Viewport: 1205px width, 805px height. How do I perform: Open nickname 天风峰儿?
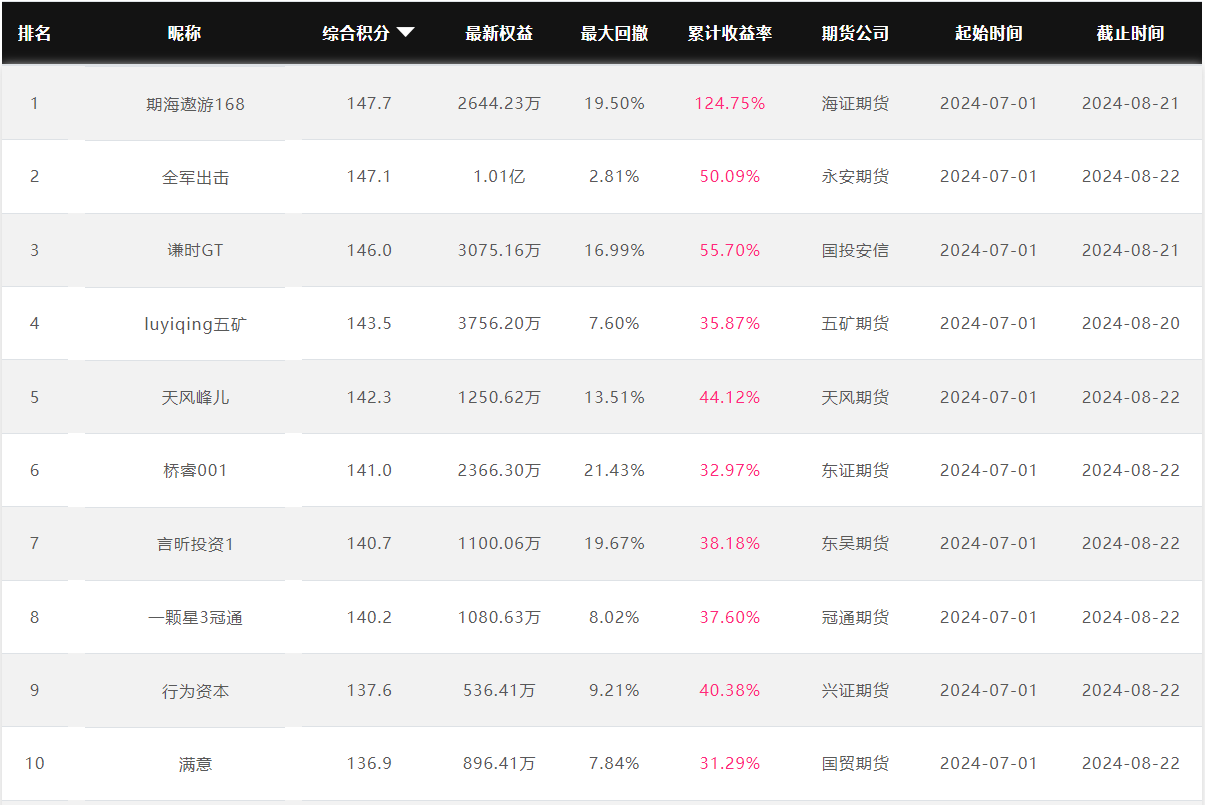tap(195, 397)
